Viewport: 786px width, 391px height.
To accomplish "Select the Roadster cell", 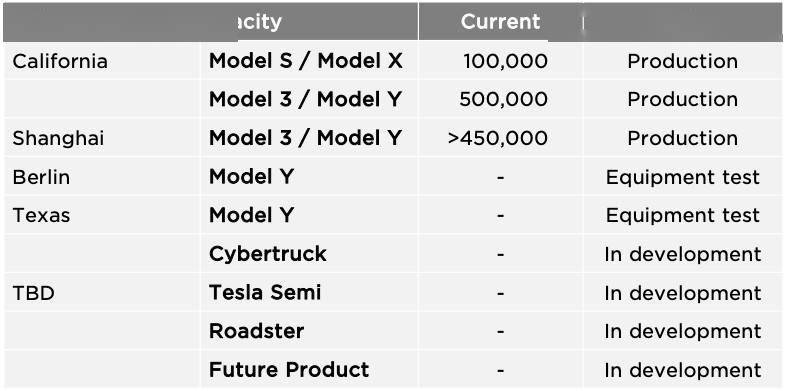I will (x=256, y=331).
